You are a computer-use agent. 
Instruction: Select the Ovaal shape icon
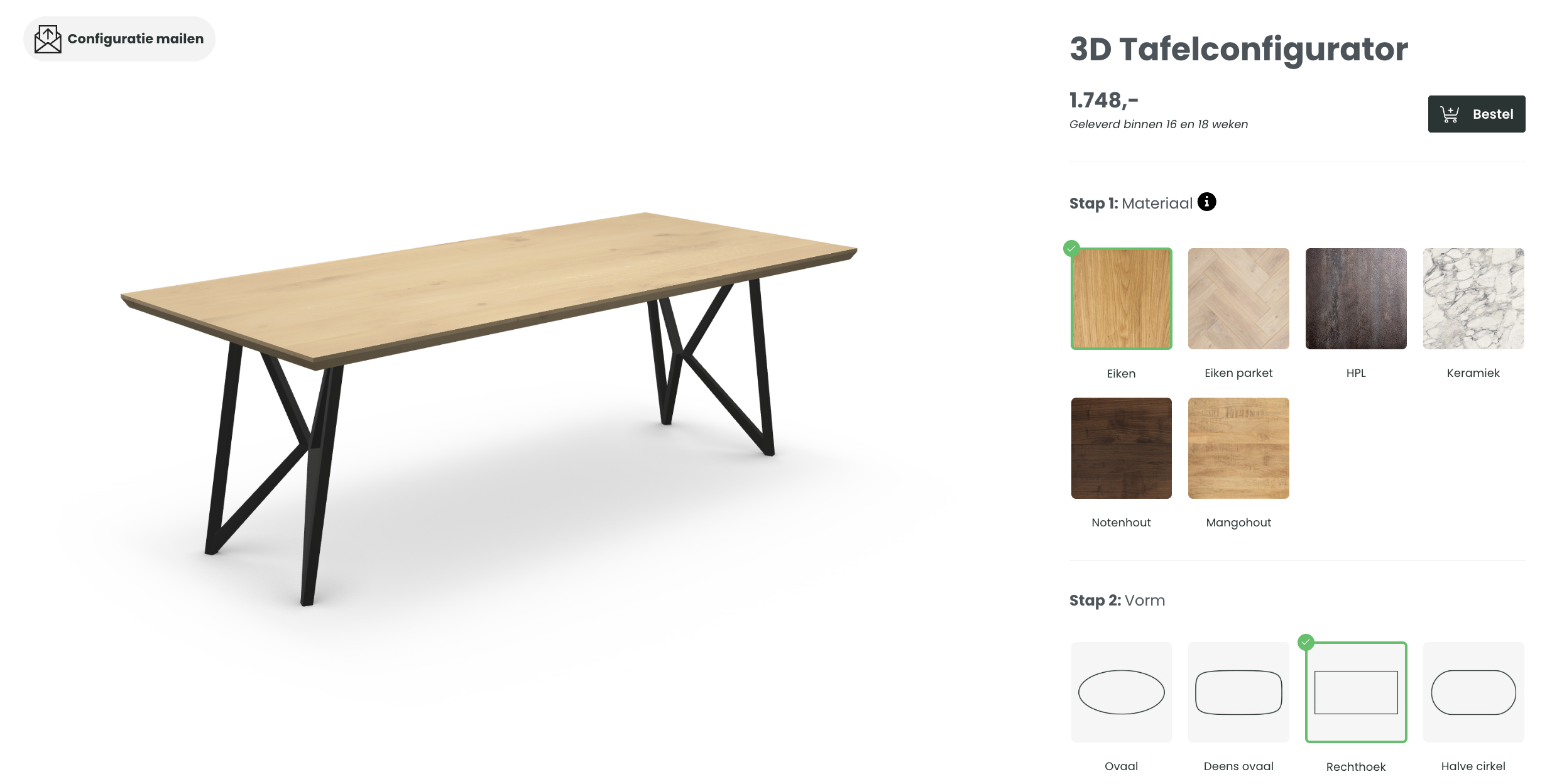point(1121,692)
